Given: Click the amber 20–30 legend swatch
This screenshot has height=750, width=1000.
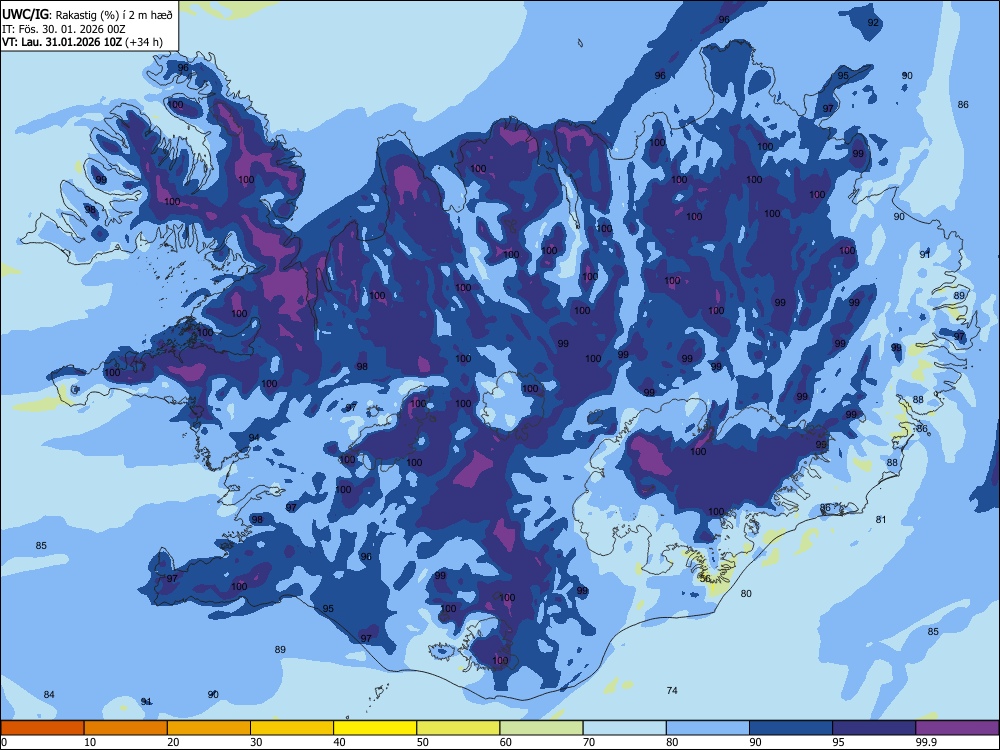Looking at the screenshot, I should (x=209, y=728).
